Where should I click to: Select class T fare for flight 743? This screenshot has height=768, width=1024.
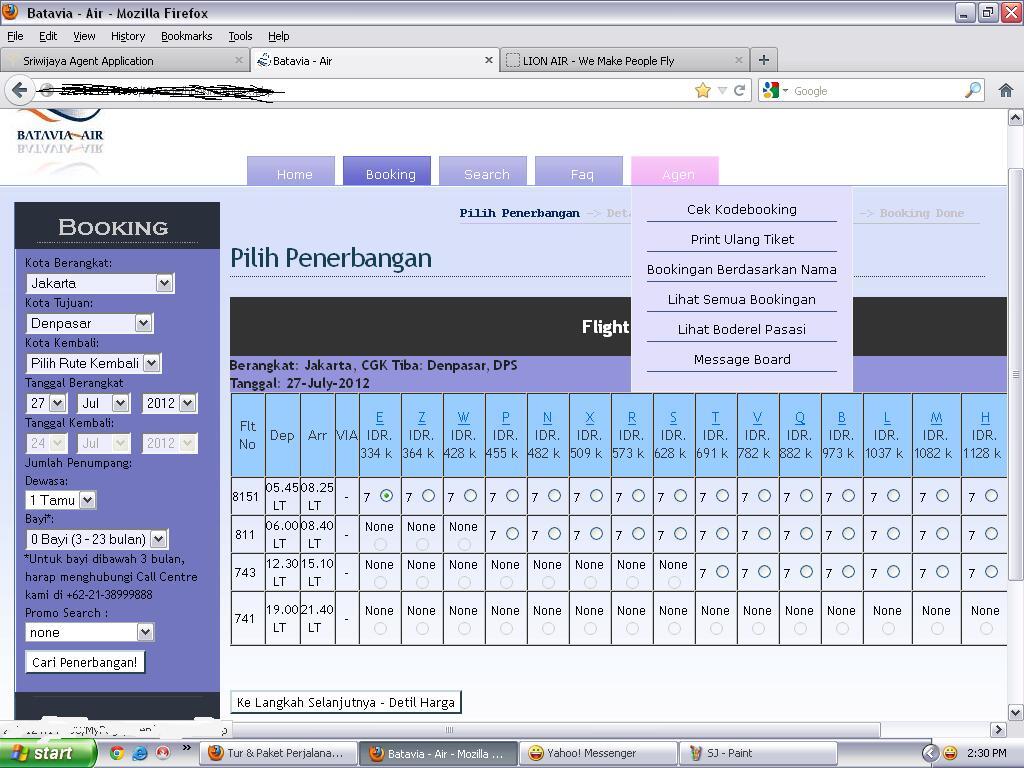[x=722, y=572]
